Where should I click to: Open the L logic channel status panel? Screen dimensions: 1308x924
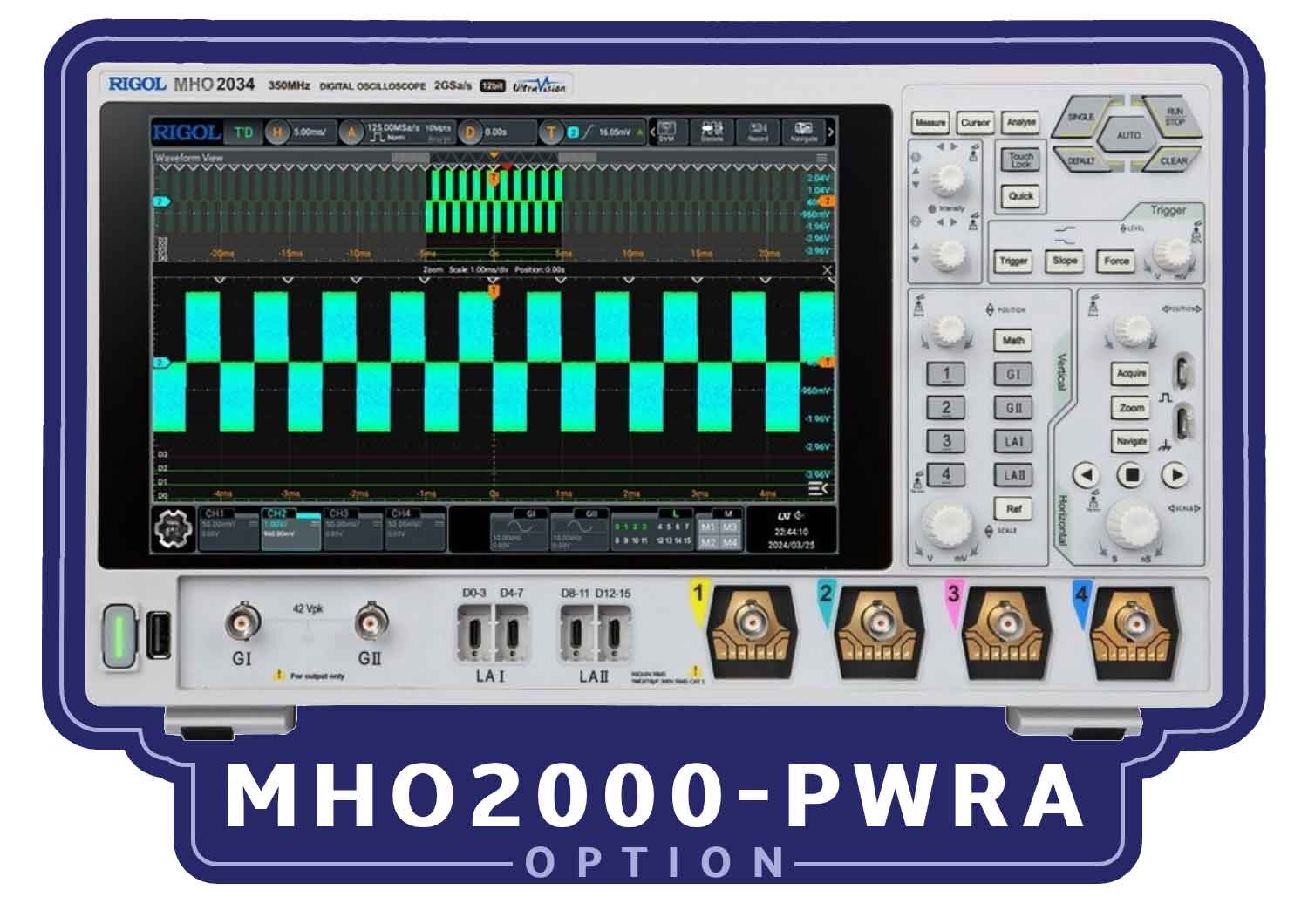(x=651, y=528)
